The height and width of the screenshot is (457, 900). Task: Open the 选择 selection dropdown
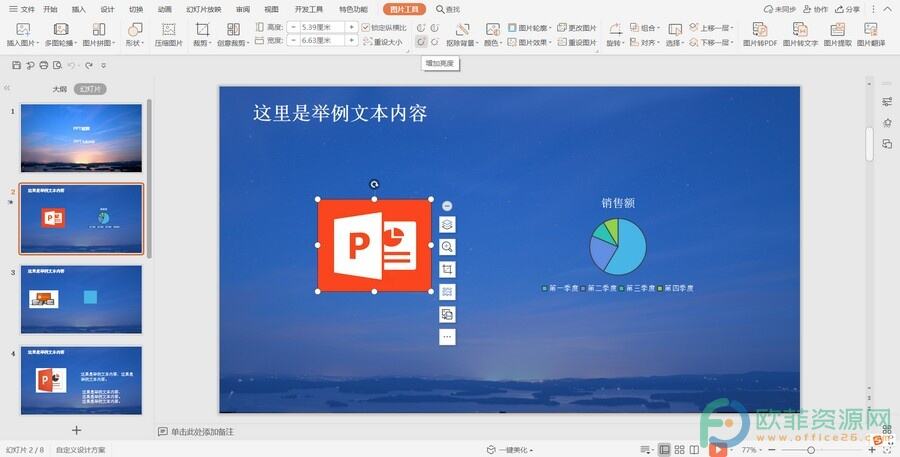click(675, 34)
